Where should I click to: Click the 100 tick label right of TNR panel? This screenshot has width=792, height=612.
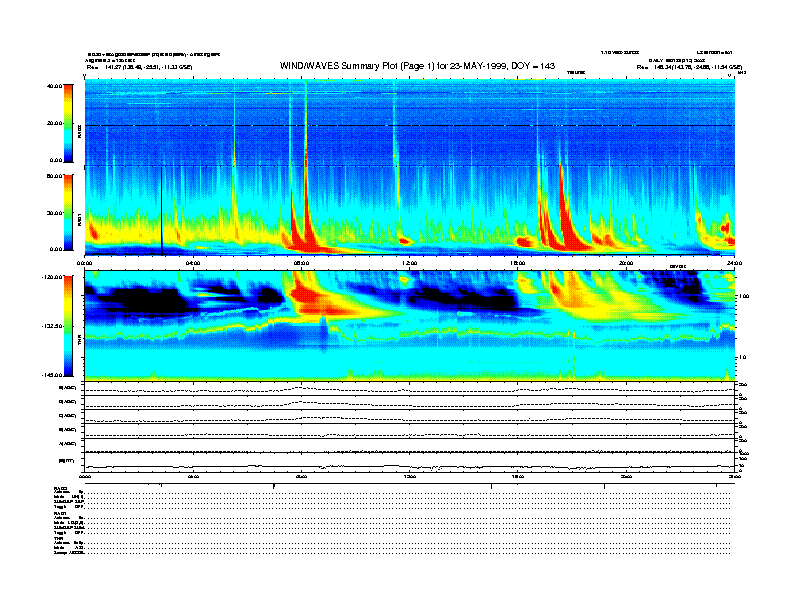tap(744, 296)
